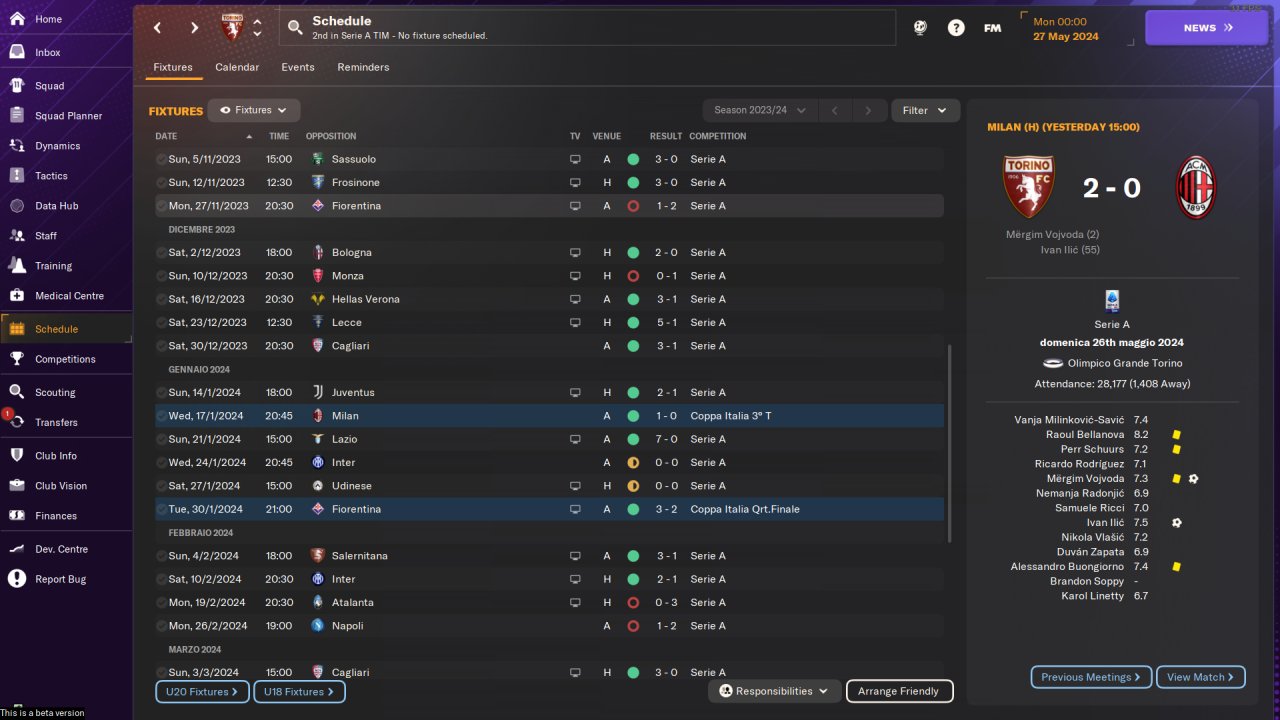Open the Home sidebar icon
The width and height of the screenshot is (1280, 720).
(x=17, y=19)
